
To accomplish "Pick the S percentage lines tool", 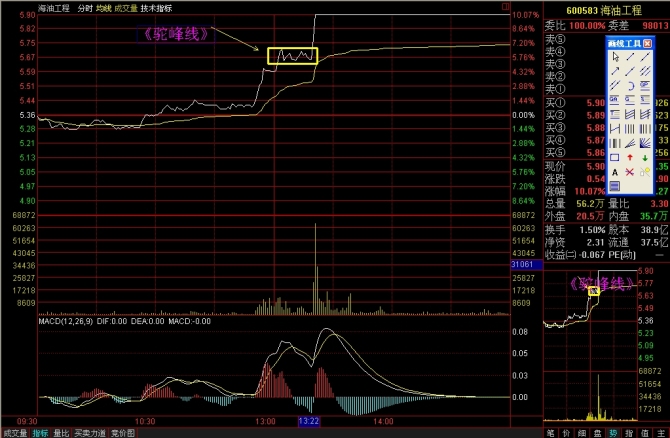I will (x=645, y=100).
